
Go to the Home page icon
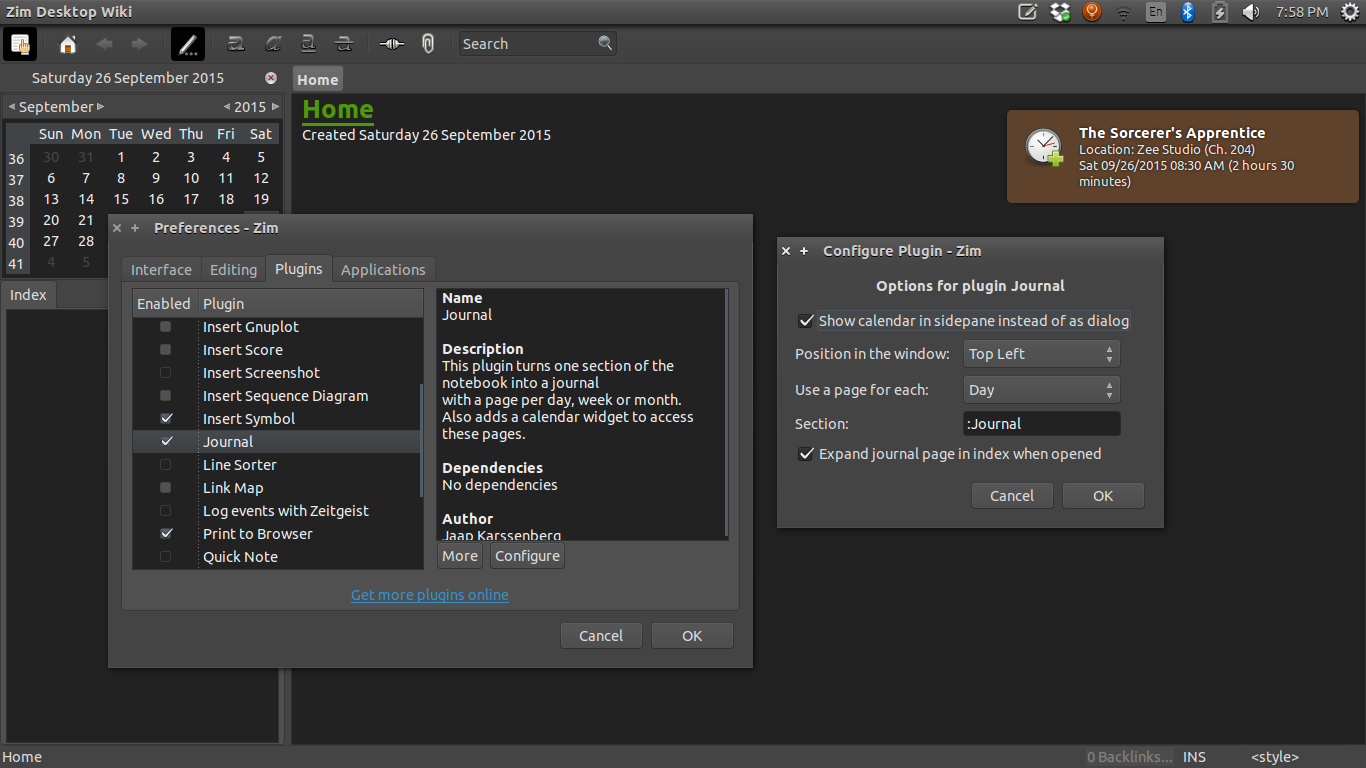[x=68, y=44]
